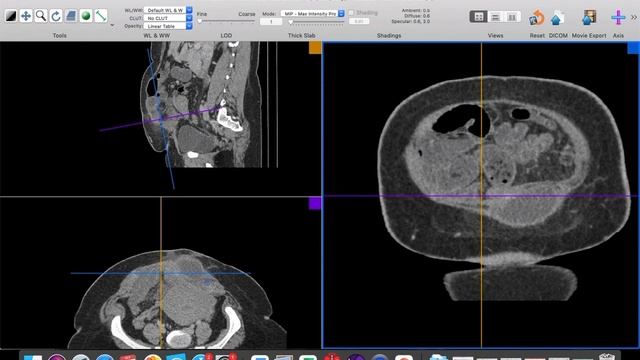
Task: Select the length measurement tool
Action: tap(101, 16)
